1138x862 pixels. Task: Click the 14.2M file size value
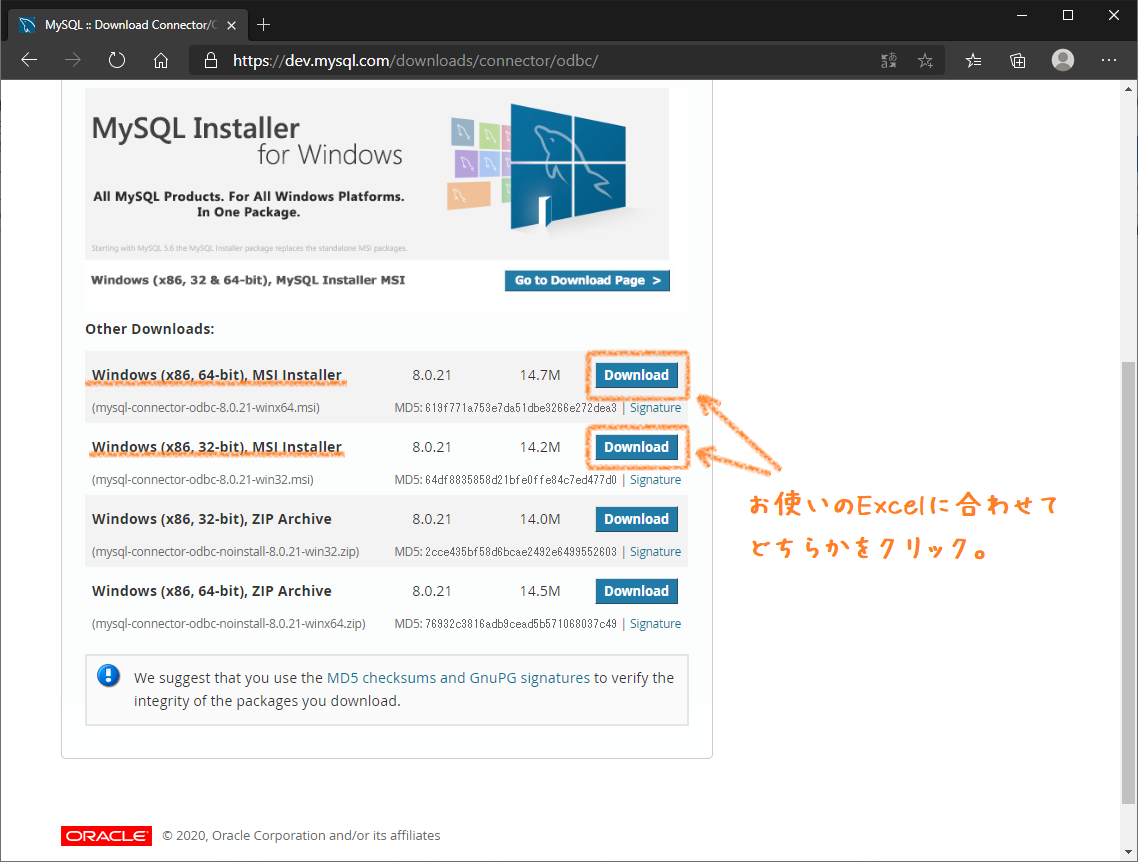coord(540,447)
